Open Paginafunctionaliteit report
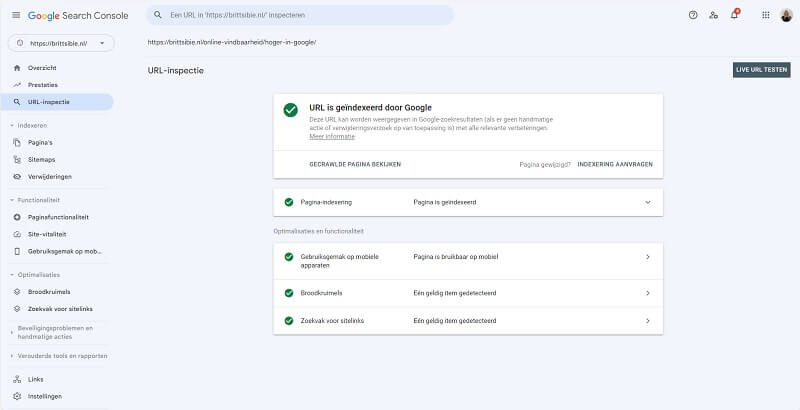 click(x=57, y=217)
